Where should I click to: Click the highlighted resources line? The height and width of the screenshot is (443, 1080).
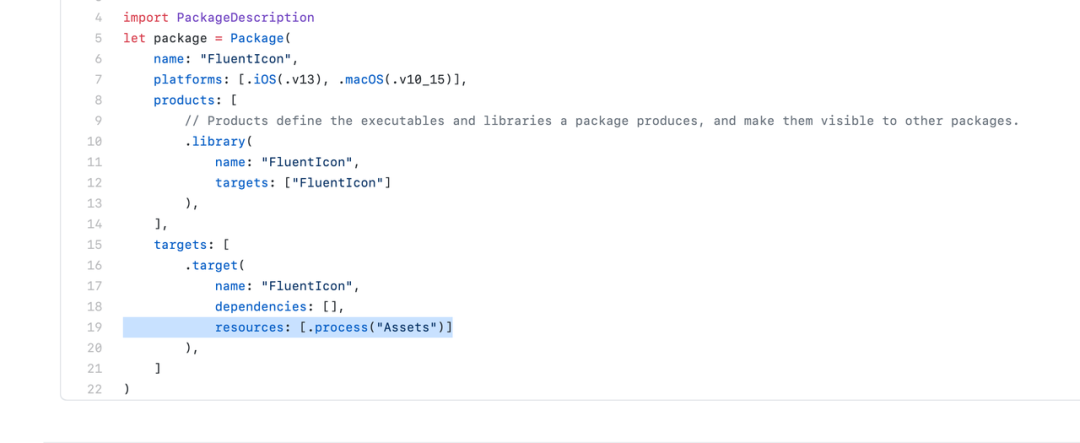[288, 328]
